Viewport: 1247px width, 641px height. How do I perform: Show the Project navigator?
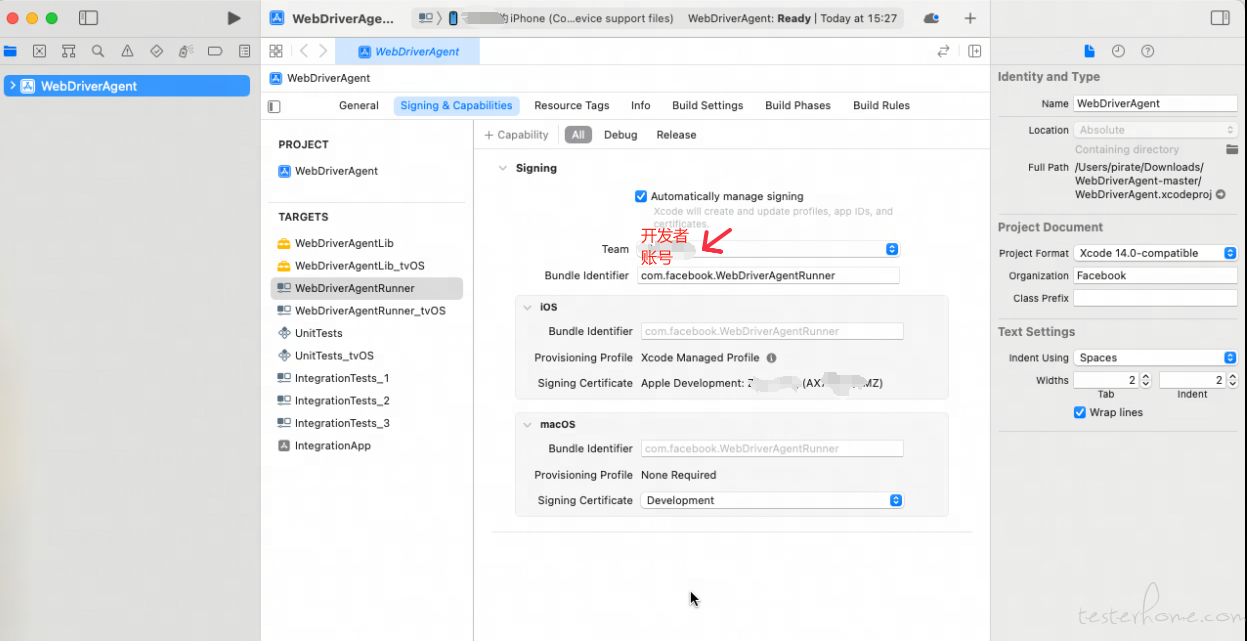click(x=10, y=51)
